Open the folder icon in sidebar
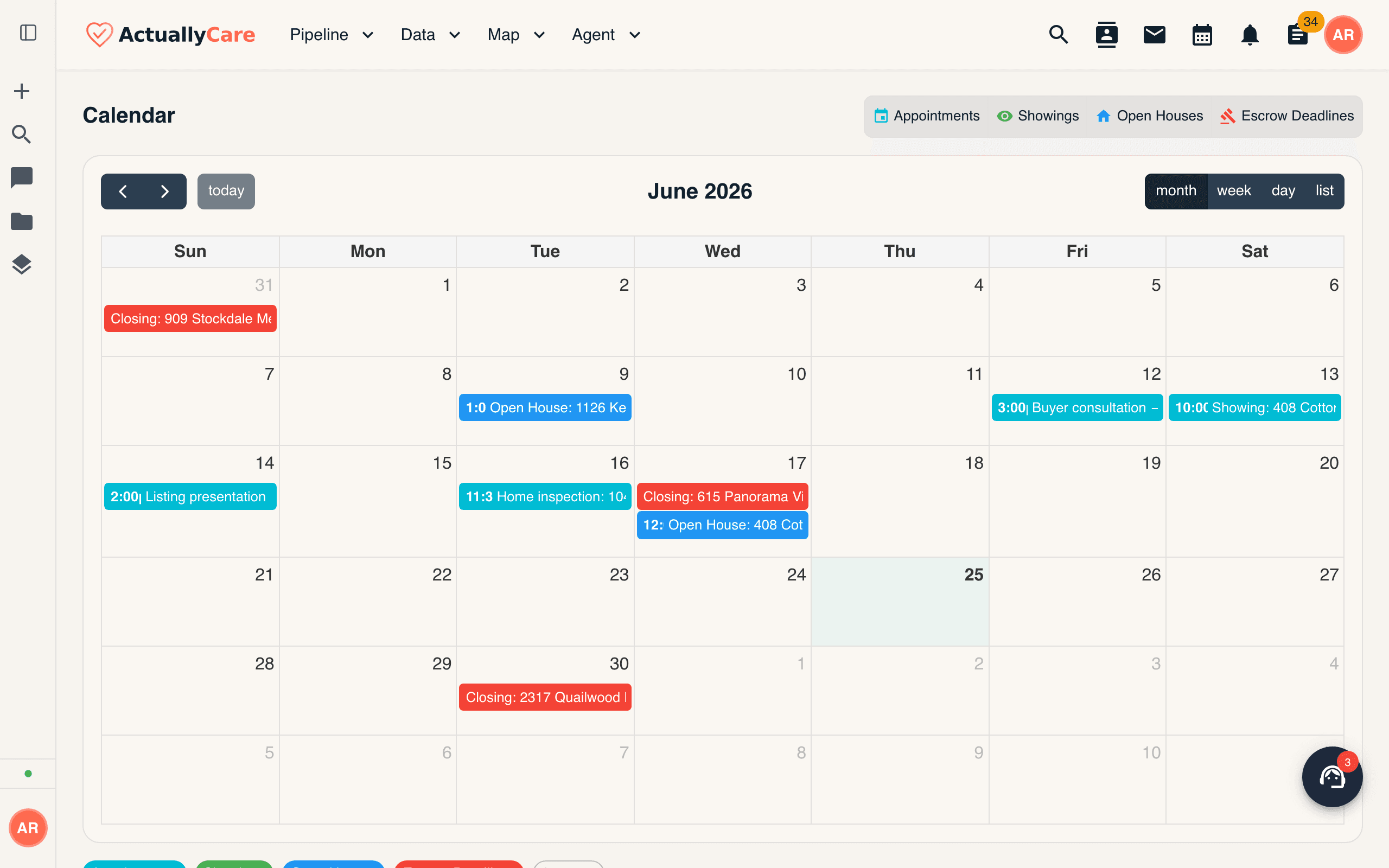The height and width of the screenshot is (868, 1389). (22, 221)
